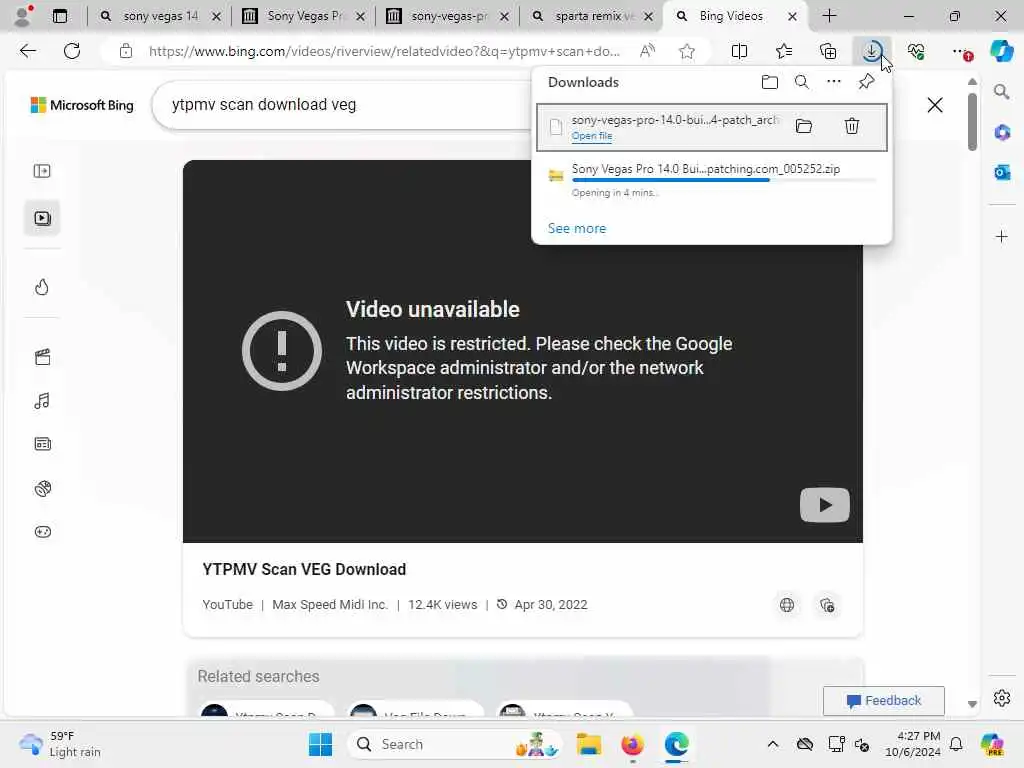Viewport: 1024px width, 768px height.
Task: Refresh the current page
Action: tap(72, 51)
